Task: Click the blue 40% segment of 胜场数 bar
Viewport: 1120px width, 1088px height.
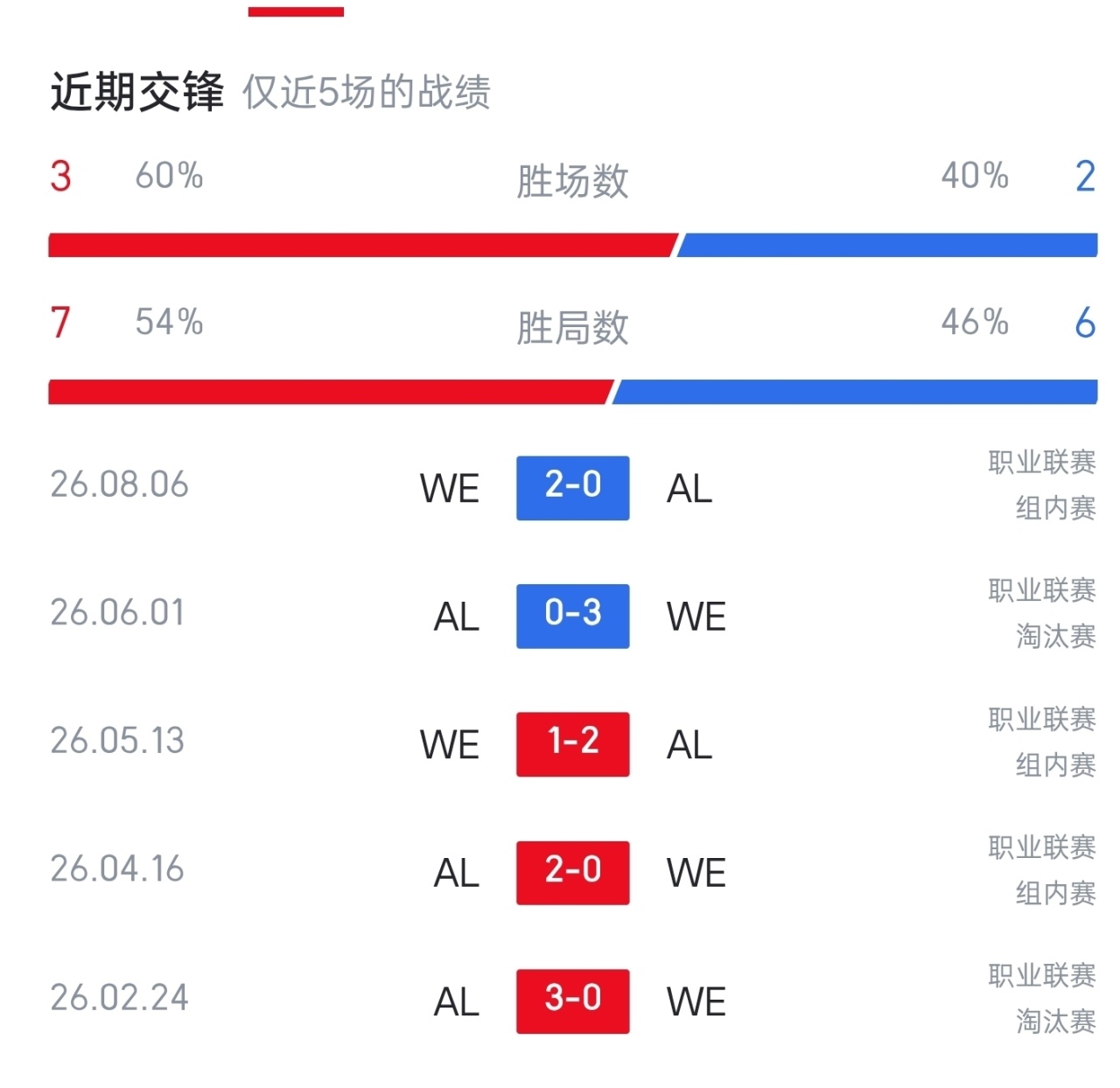Action: (x=887, y=245)
